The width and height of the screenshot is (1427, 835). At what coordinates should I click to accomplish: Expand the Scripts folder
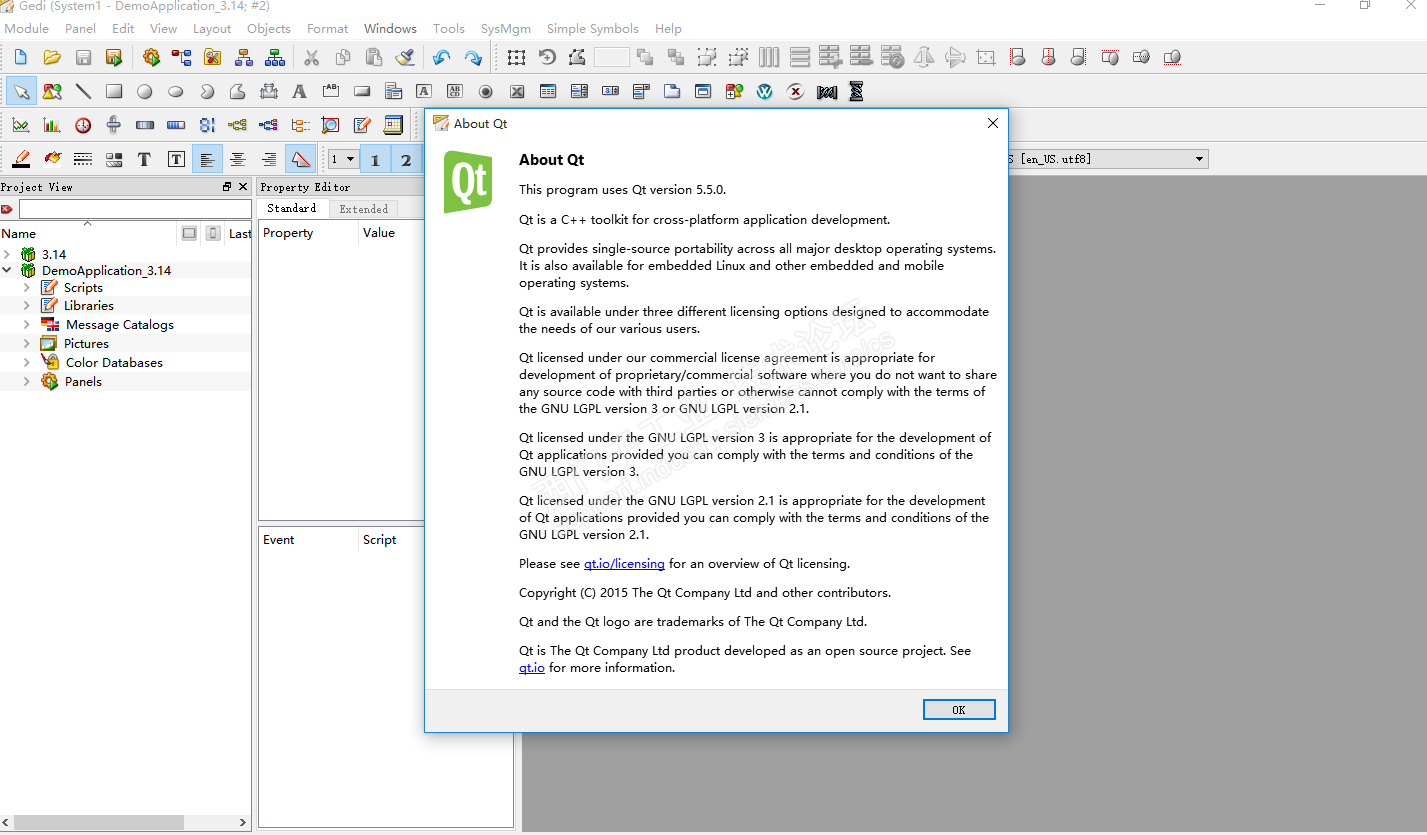(27, 287)
